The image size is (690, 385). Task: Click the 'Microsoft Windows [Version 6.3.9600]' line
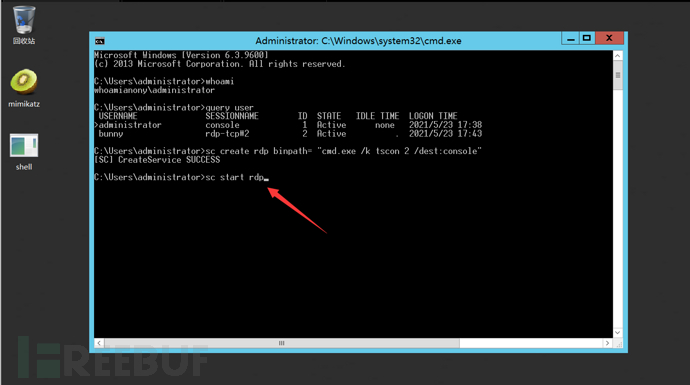(x=181, y=55)
